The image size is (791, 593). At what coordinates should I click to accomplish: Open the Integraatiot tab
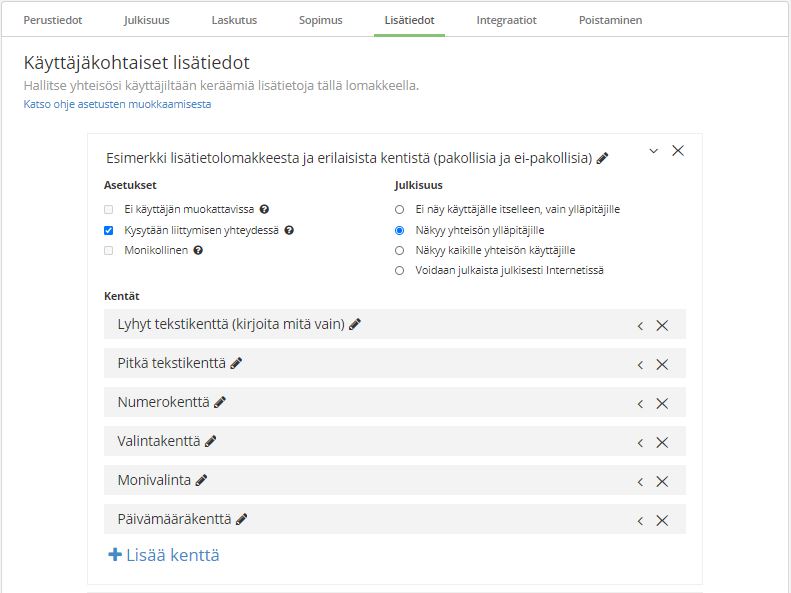pyautogui.click(x=506, y=20)
